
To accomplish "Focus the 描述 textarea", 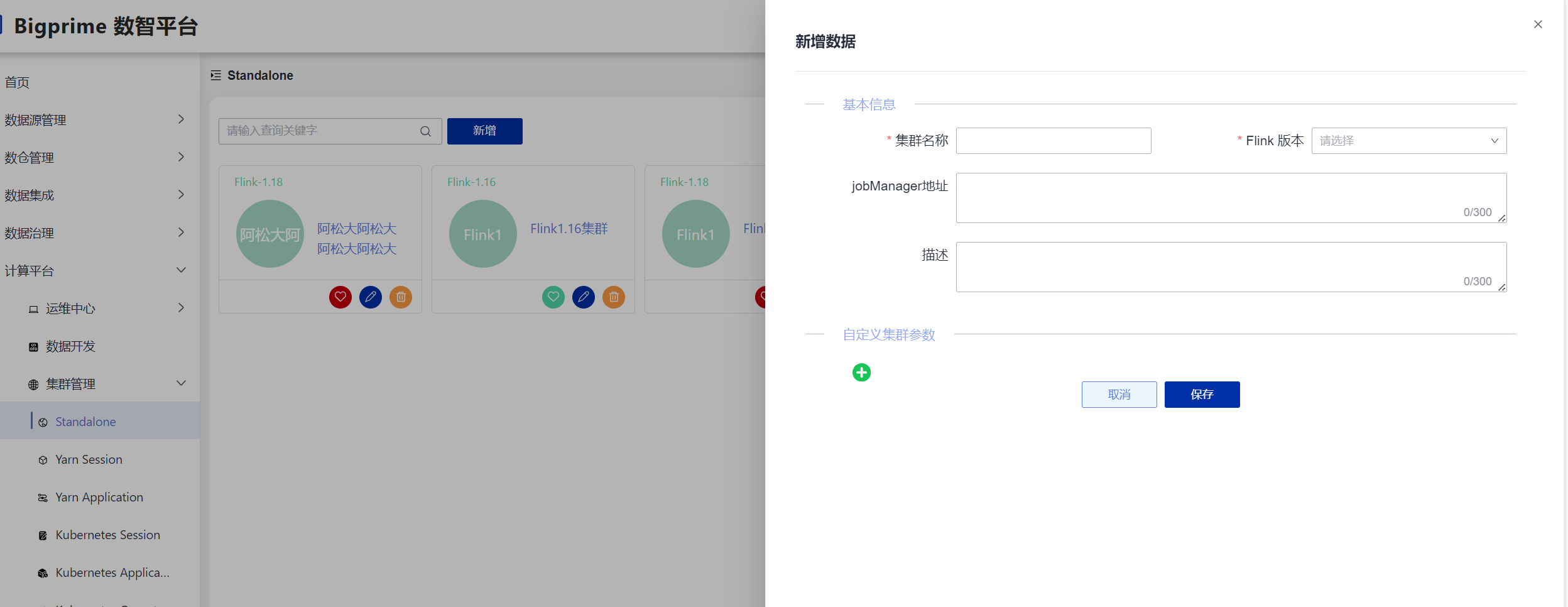I will click(x=1231, y=267).
